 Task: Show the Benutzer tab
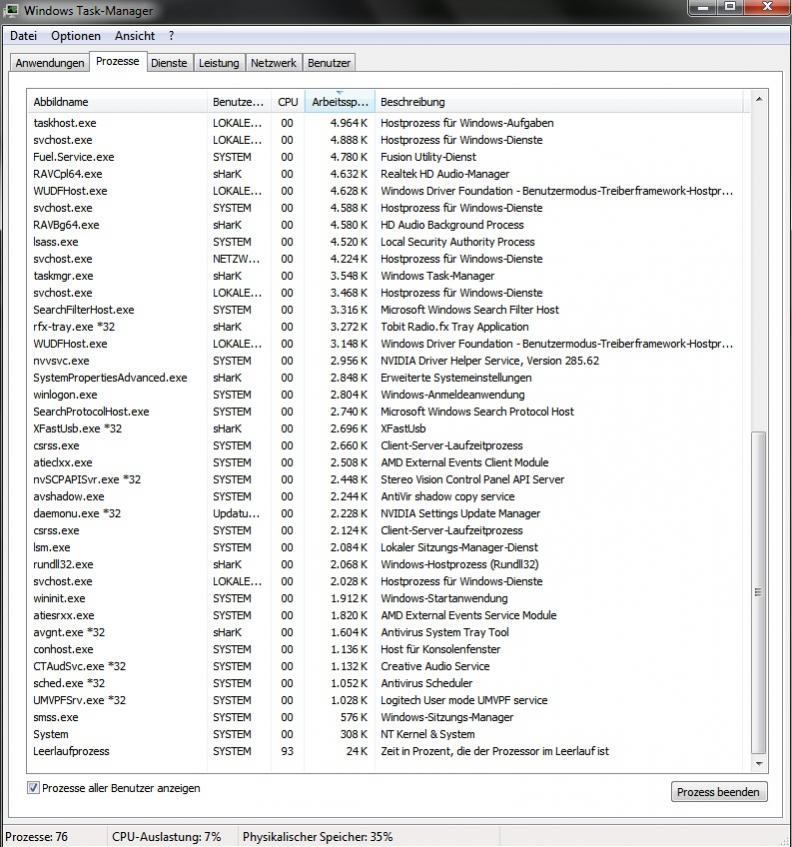pos(329,63)
